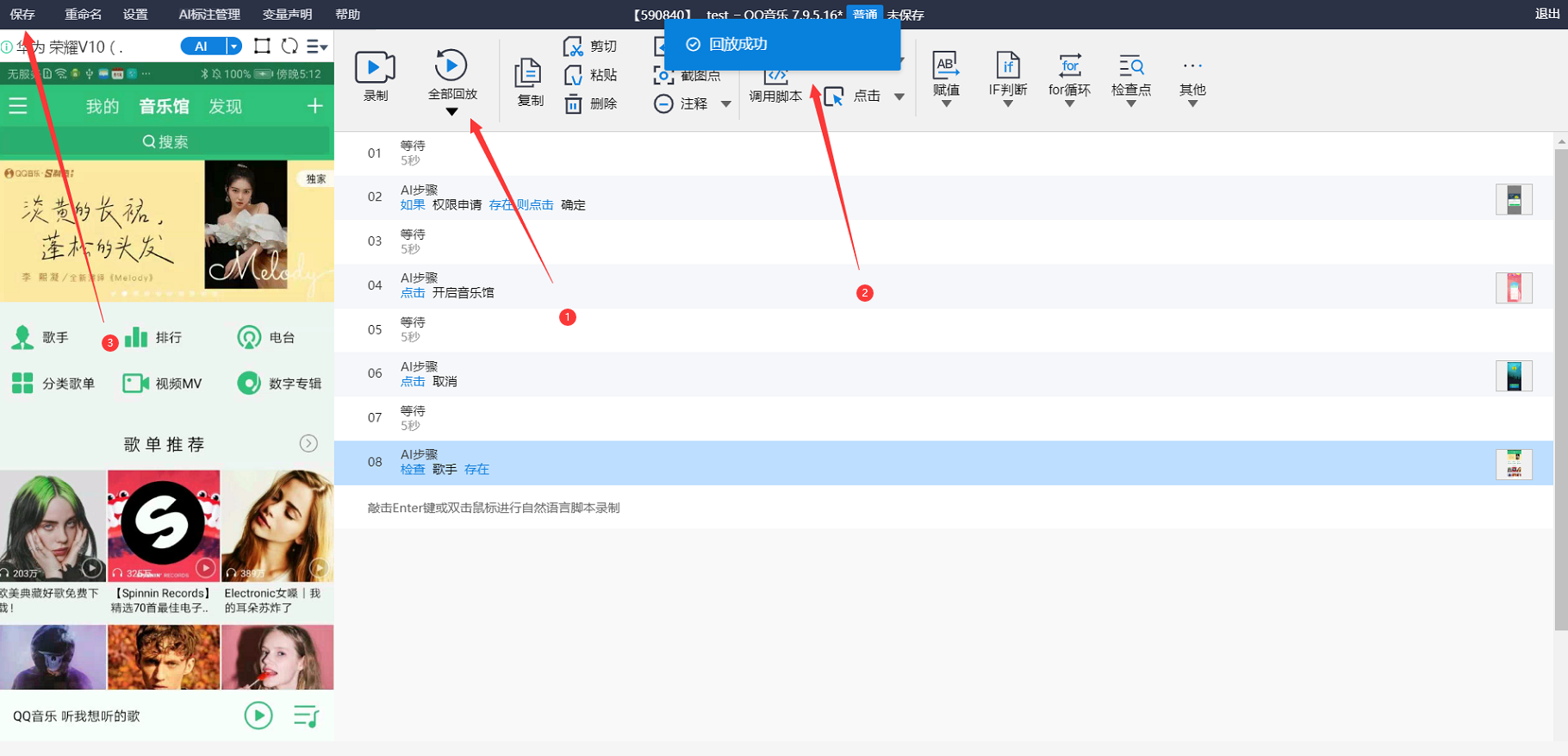This screenshot has width=1568, height=756.
Task: Tap the 视频MV camera icon
Action: (x=136, y=383)
